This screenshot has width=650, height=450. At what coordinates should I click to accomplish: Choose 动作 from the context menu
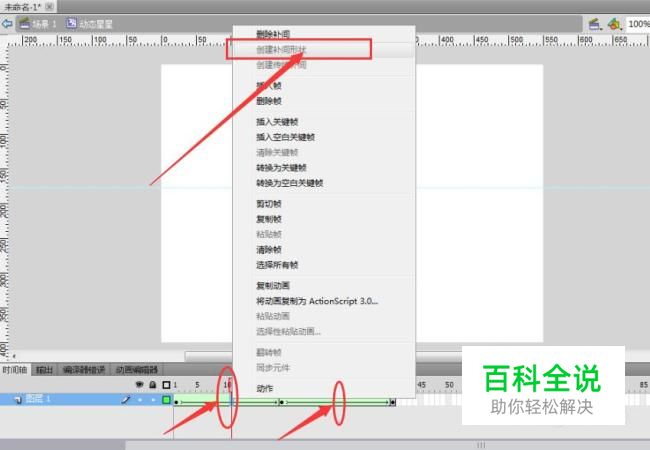click(x=264, y=389)
